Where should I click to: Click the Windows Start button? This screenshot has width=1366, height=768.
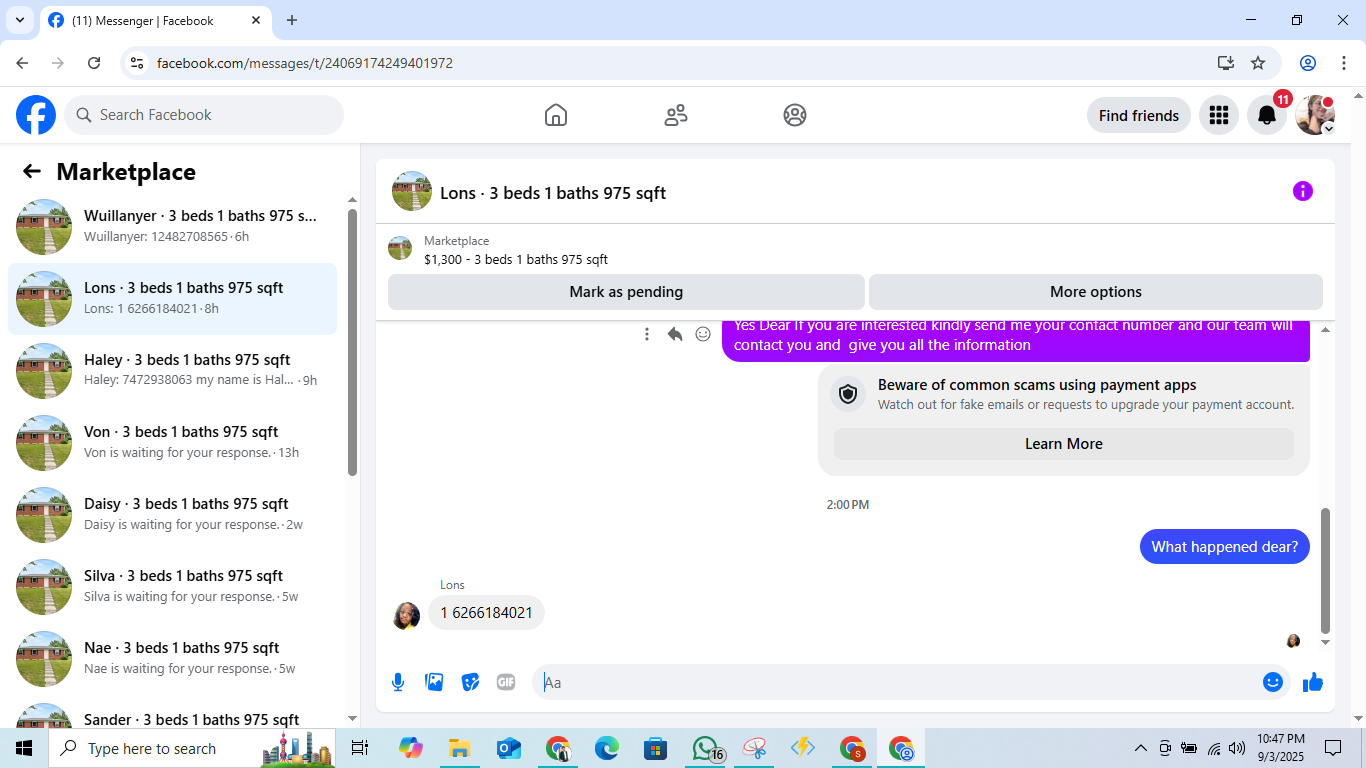click(x=24, y=748)
